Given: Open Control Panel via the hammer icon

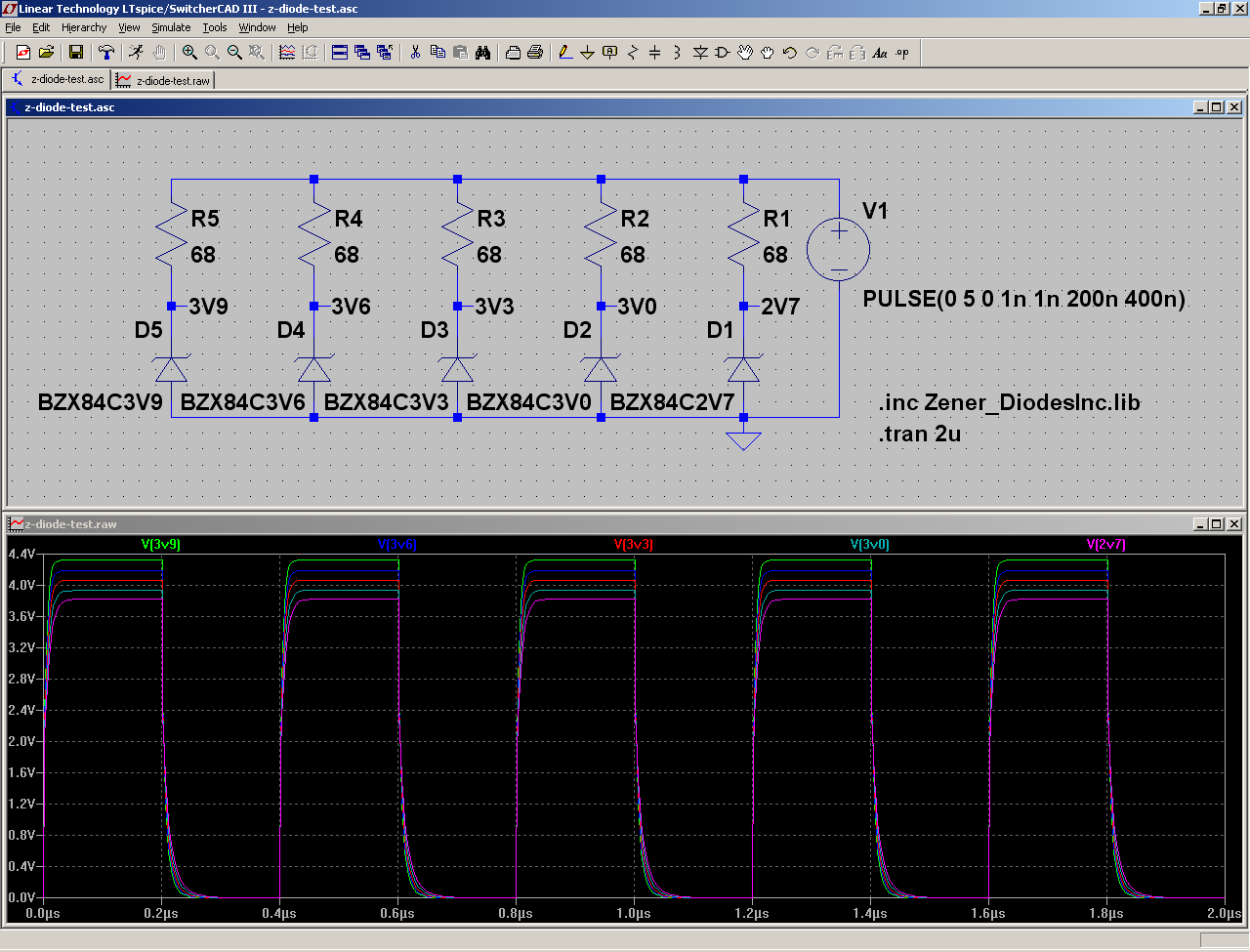Looking at the screenshot, I should pyautogui.click(x=106, y=53).
